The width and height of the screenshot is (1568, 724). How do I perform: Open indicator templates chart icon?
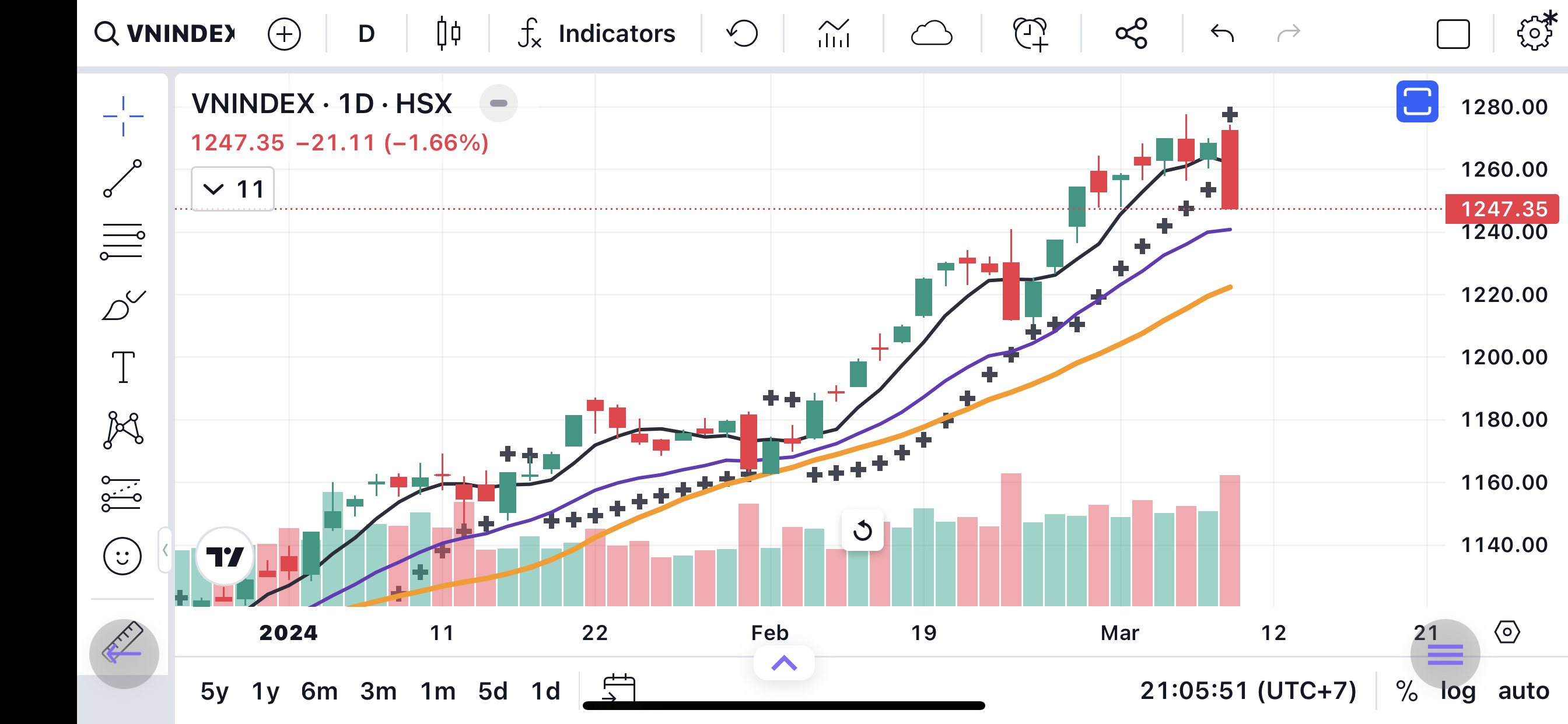[834, 33]
